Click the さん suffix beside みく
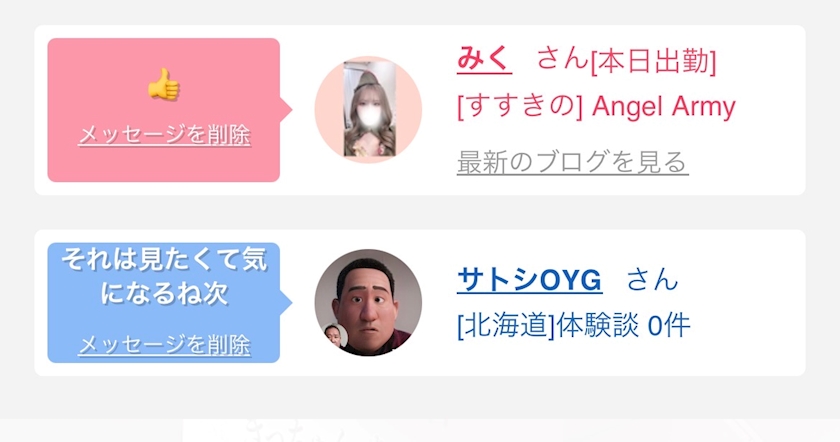The image size is (840, 442). pyautogui.click(x=562, y=58)
